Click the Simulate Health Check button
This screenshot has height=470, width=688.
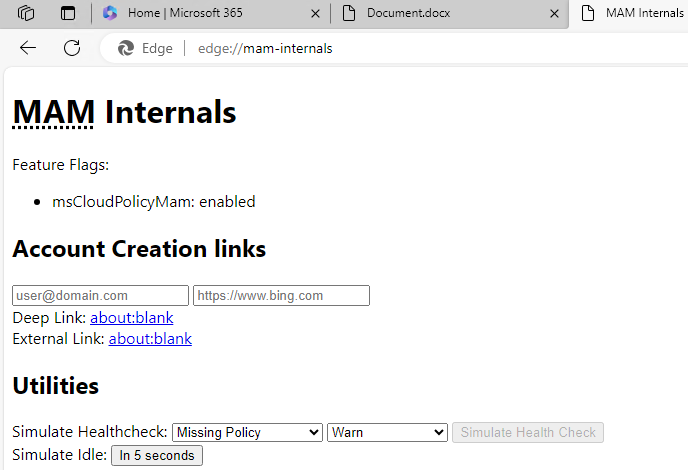528,432
